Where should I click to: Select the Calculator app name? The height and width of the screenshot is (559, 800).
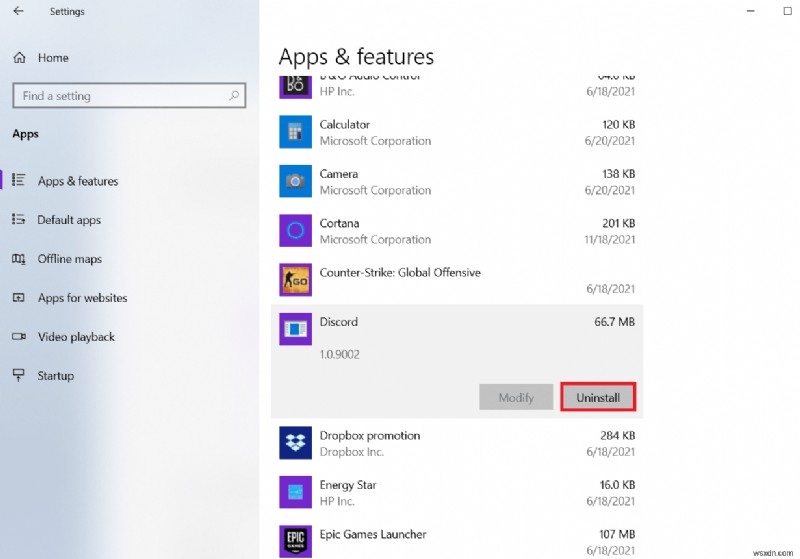345,124
